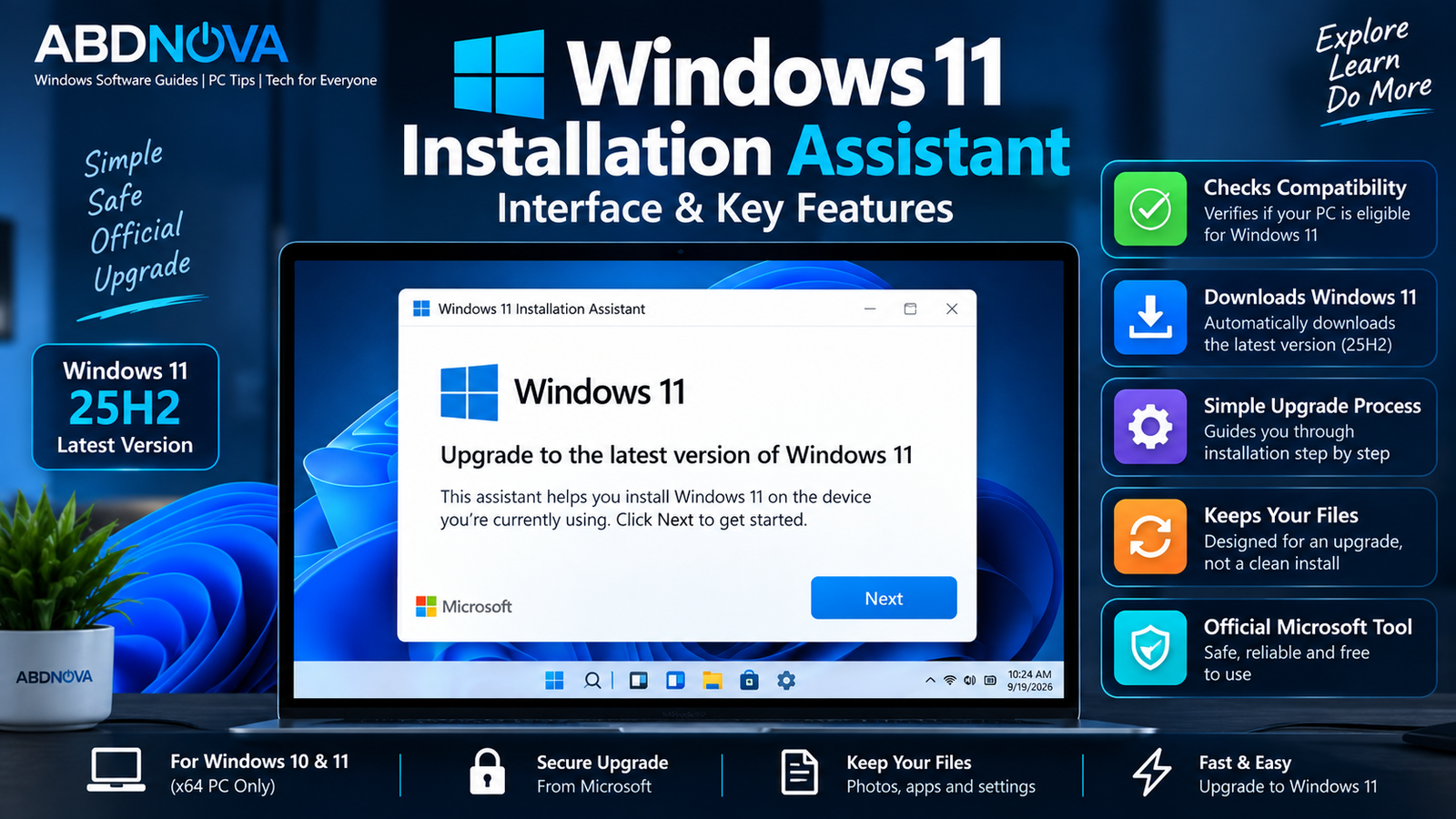Click the 'Official Microsoft Tool' heading
Image resolution: width=1456 pixels, height=819 pixels.
1308,626
